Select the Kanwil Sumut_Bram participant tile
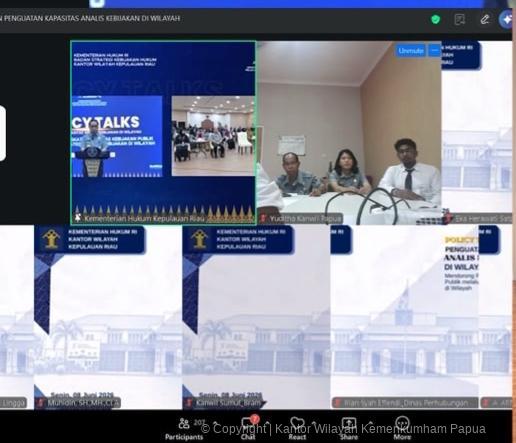Viewport: 516px width, 443px height. click(x=256, y=317)
